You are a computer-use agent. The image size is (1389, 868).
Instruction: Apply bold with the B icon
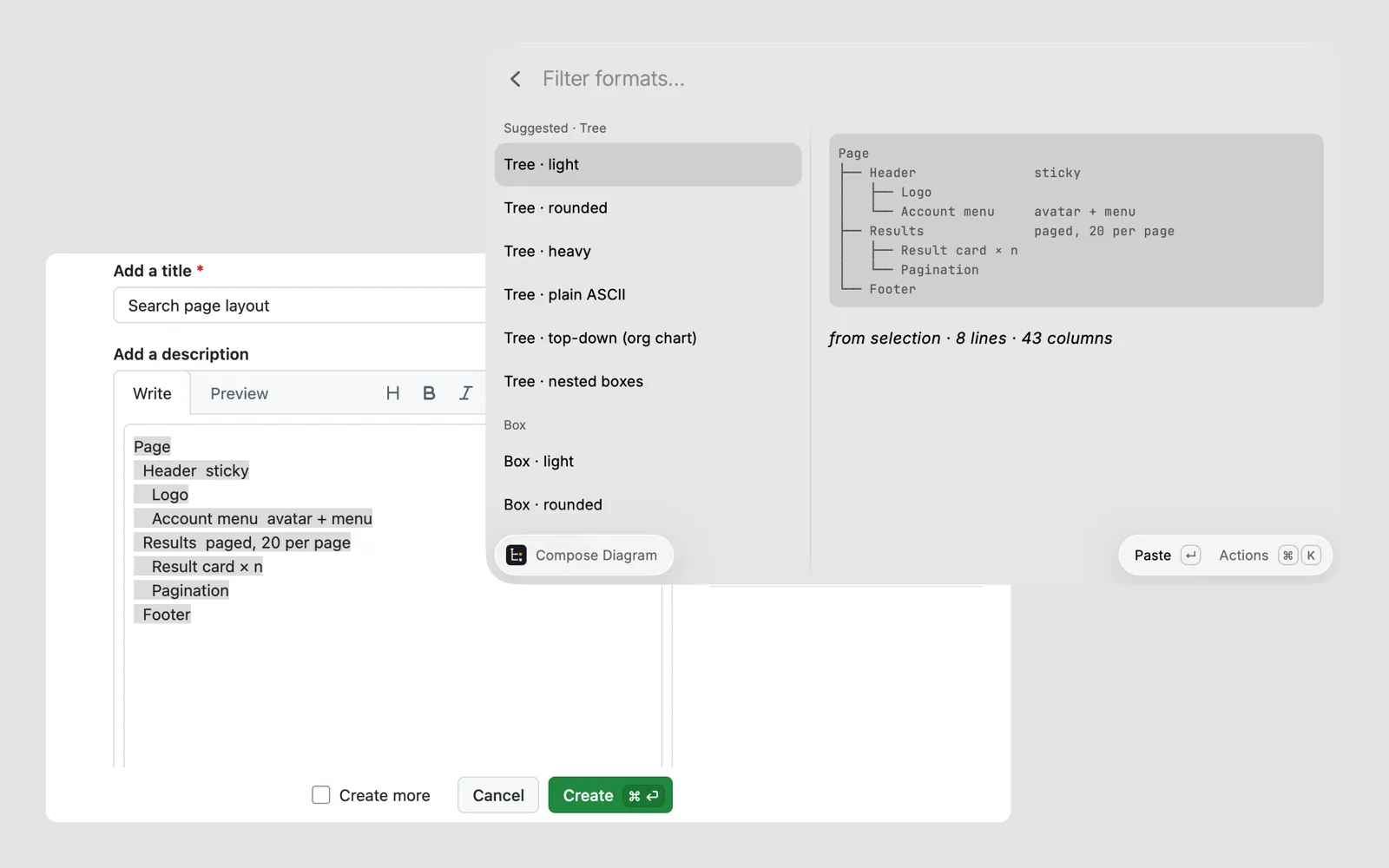[x=429, y=393]
